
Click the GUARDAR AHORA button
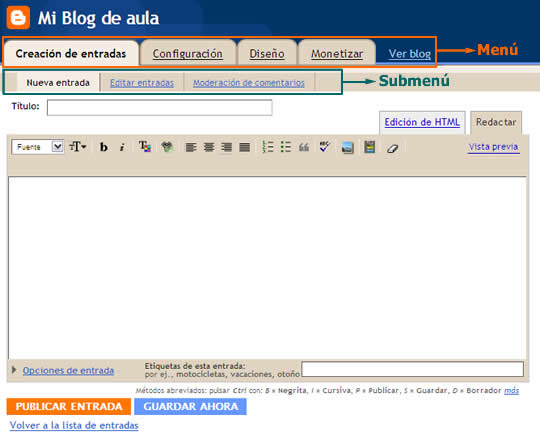point(190,406)
